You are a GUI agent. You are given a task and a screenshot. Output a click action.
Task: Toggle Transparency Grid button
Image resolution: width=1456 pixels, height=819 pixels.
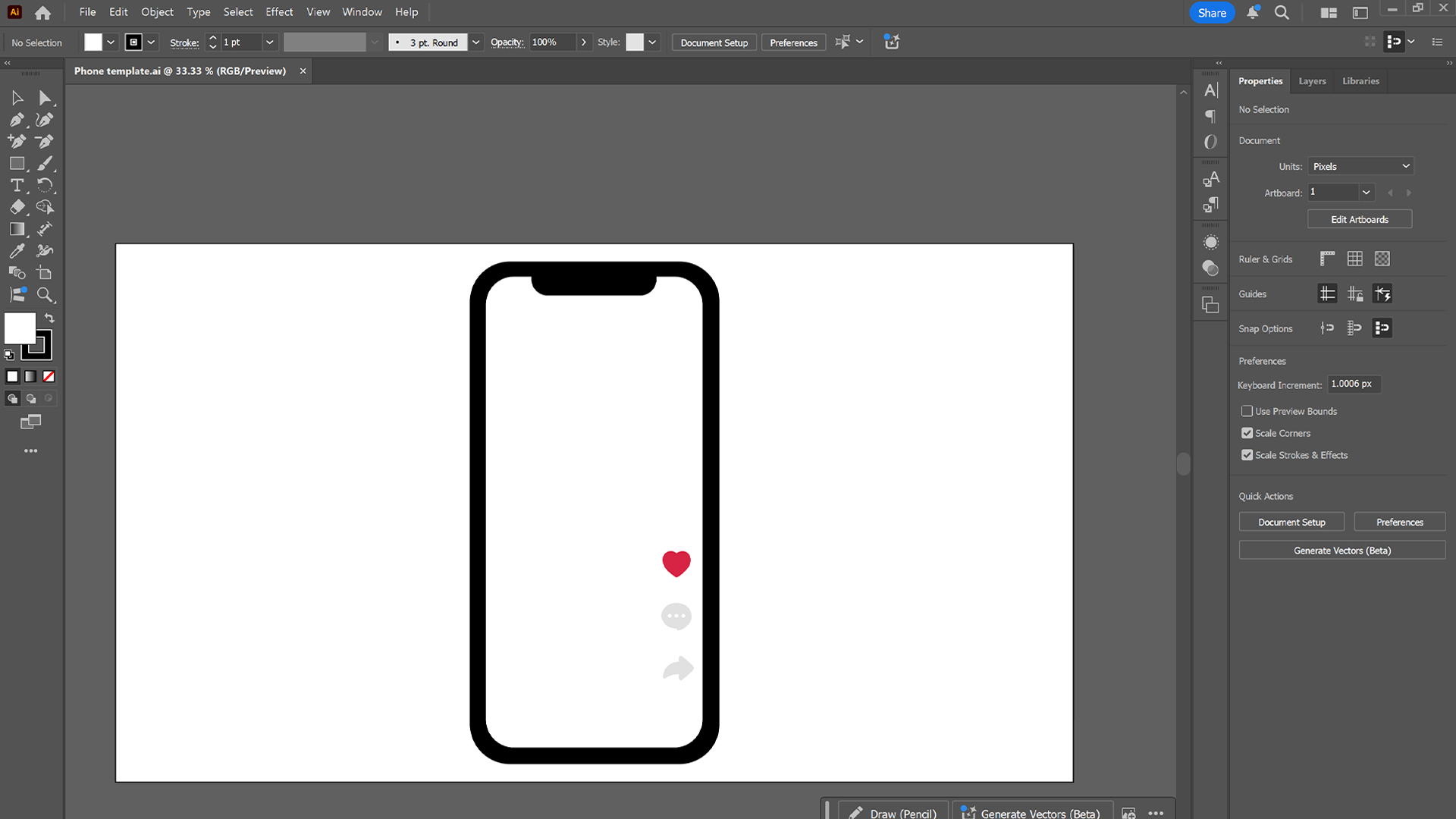(1382, 259)
